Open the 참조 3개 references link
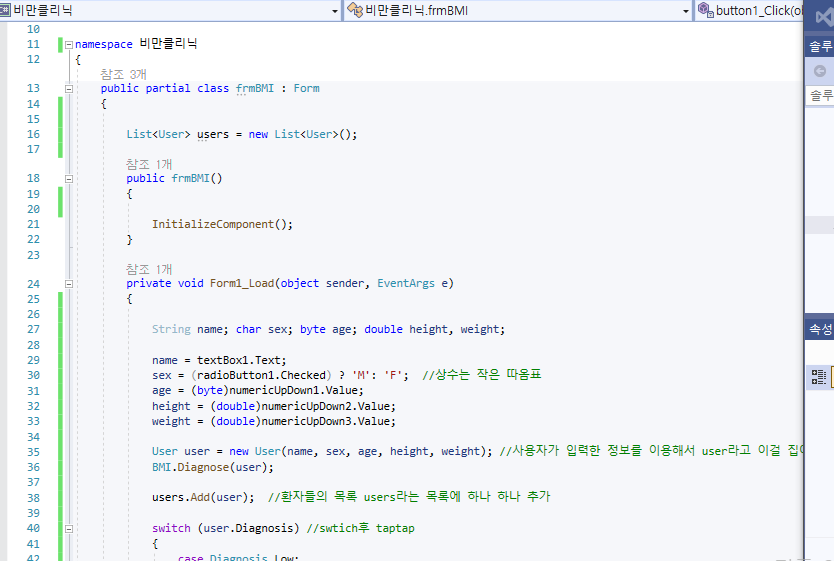Screen dimensions: 834x561 tap(123, 74)
